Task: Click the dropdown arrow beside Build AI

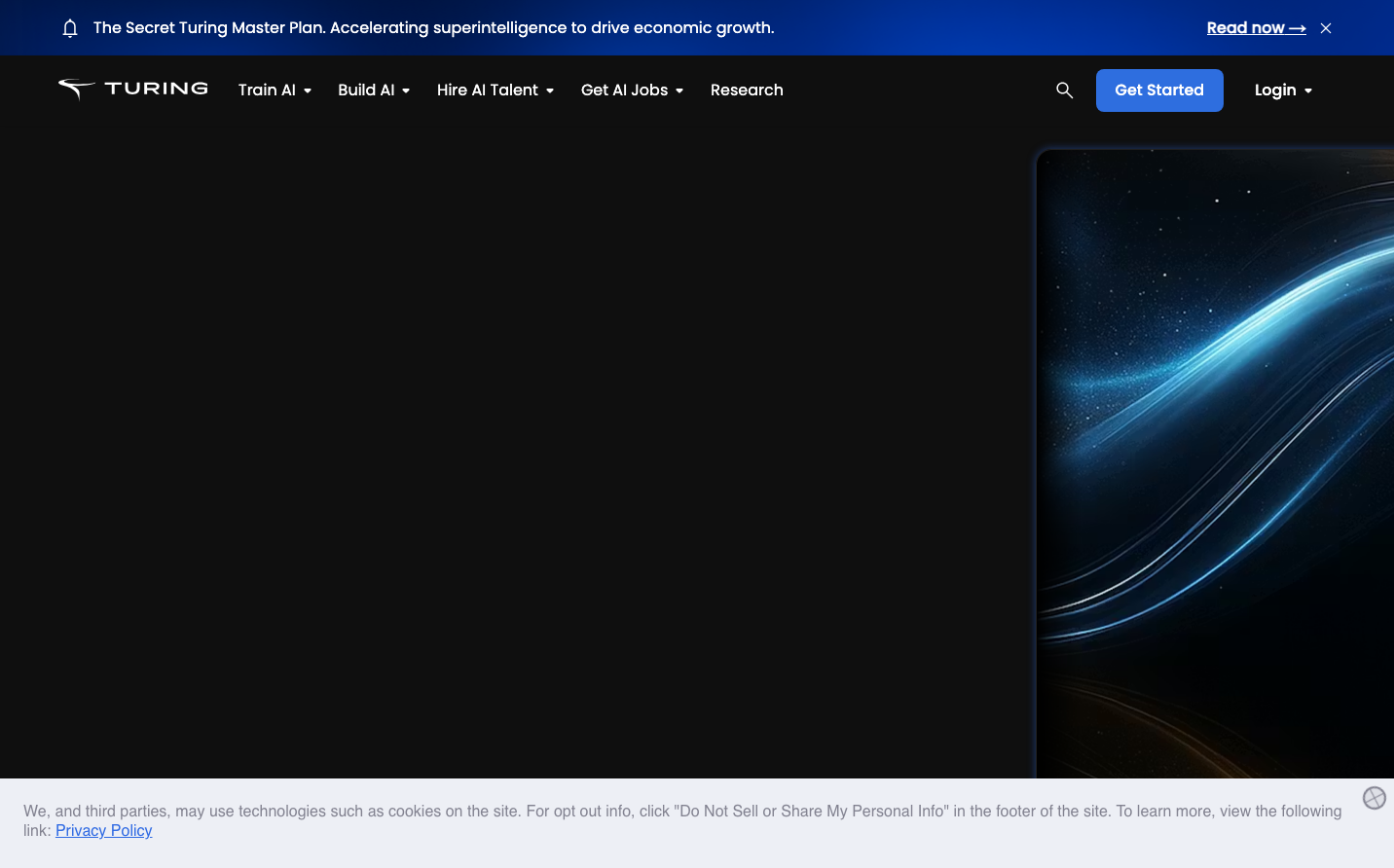Action: point(406,91)
